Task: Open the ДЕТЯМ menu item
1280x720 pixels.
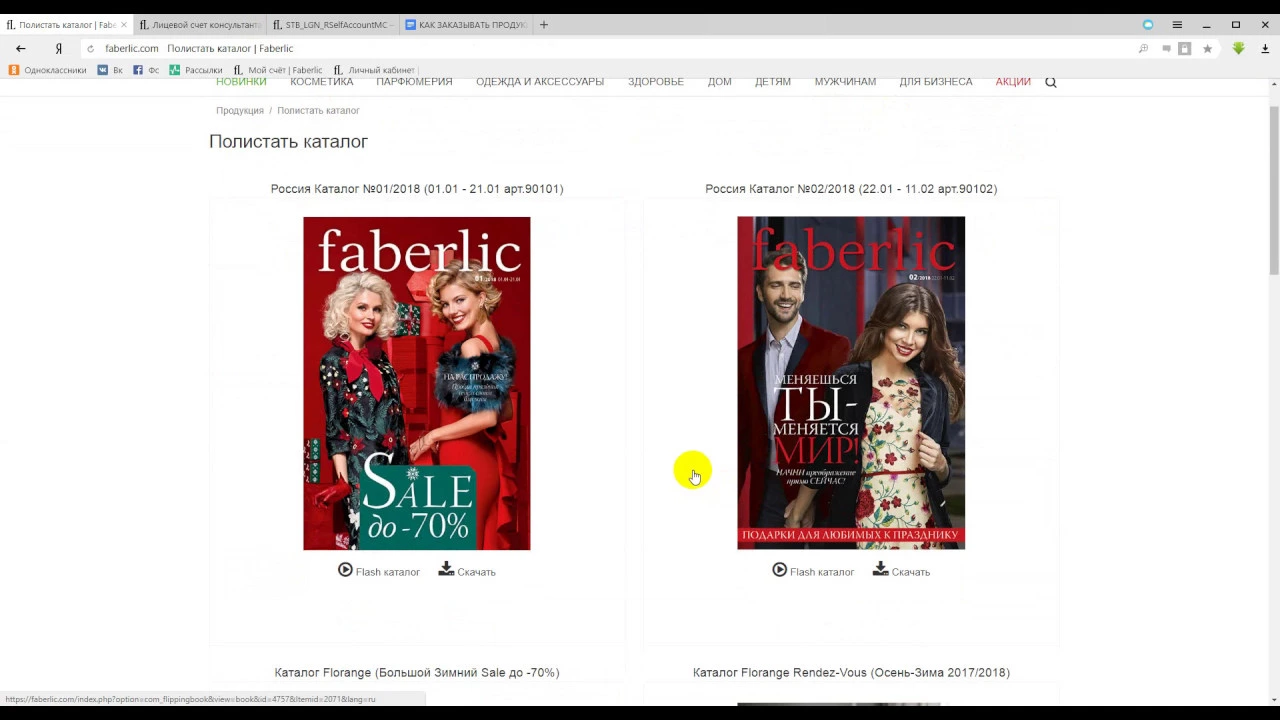Action: click(773, 82)
